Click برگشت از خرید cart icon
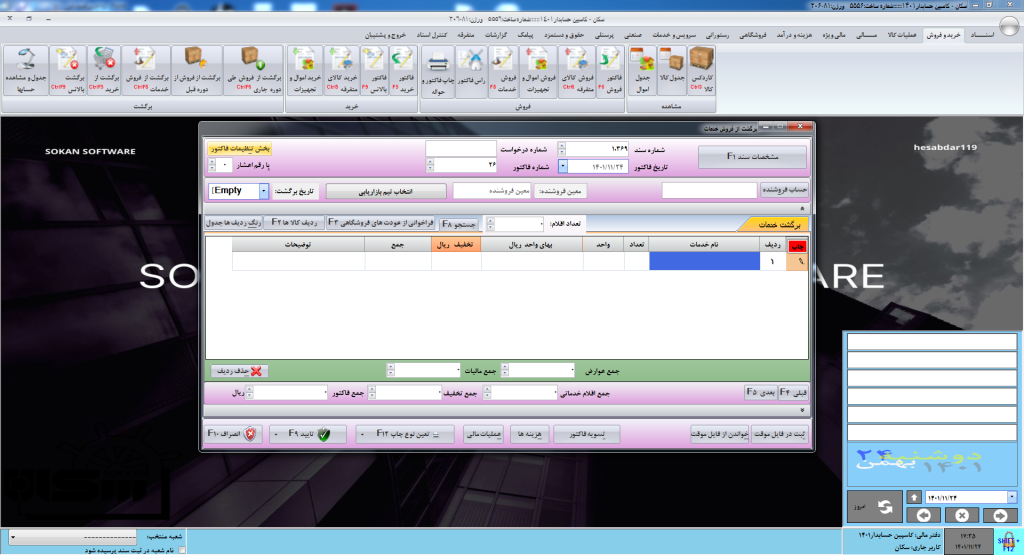This screenshot has width=1024, height=555. click(x=104, y=71)
